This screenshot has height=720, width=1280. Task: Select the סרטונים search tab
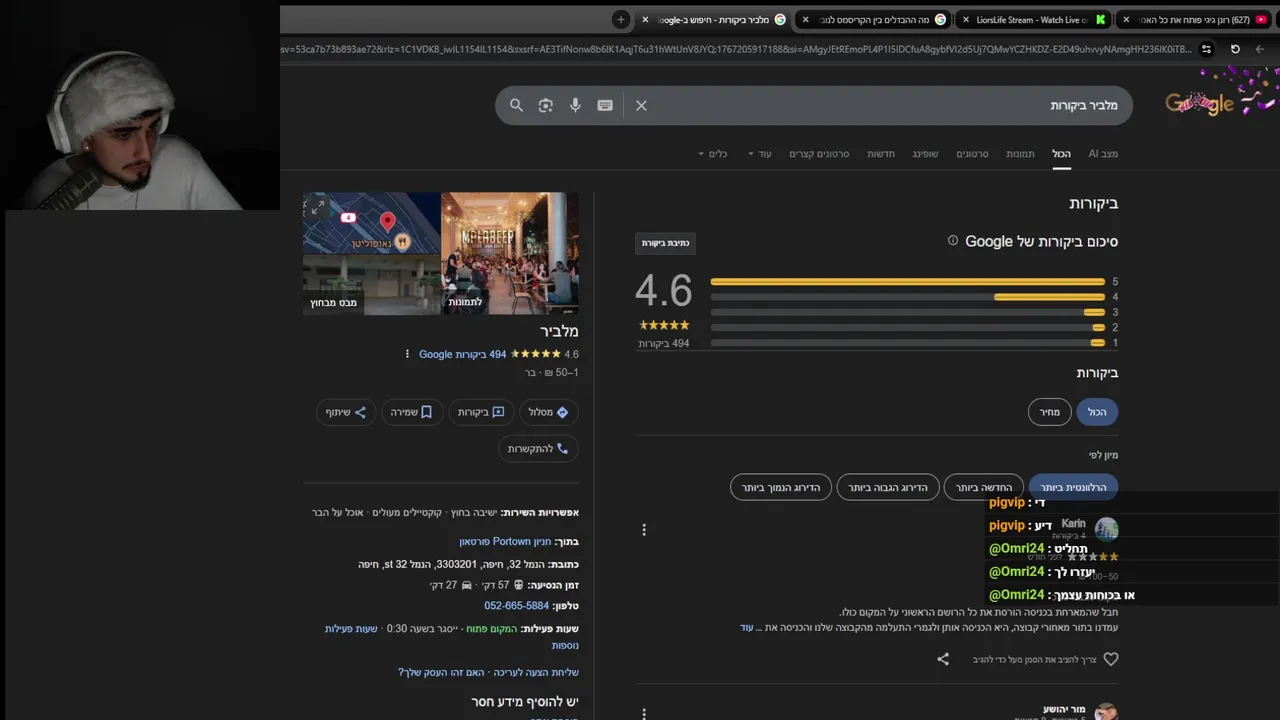pyautogui.click(x=972, y=154)
